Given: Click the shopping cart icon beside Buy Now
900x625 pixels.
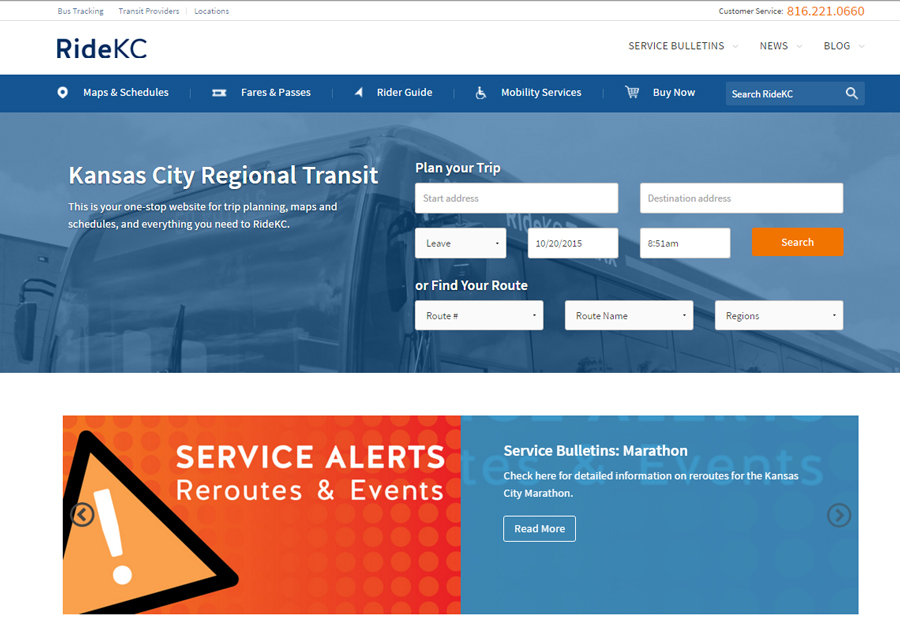Looking at the screenshot, I should point(632,92).
